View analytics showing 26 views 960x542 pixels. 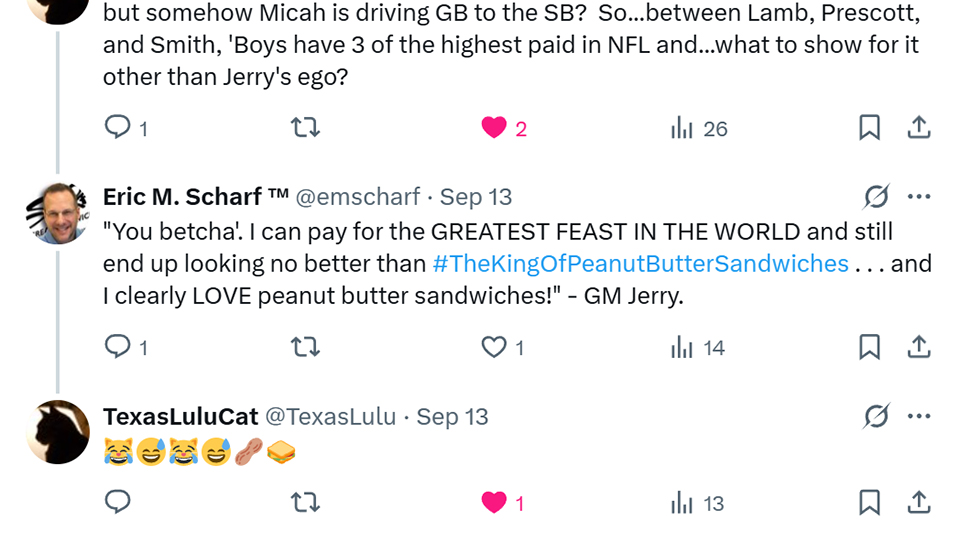699,128
